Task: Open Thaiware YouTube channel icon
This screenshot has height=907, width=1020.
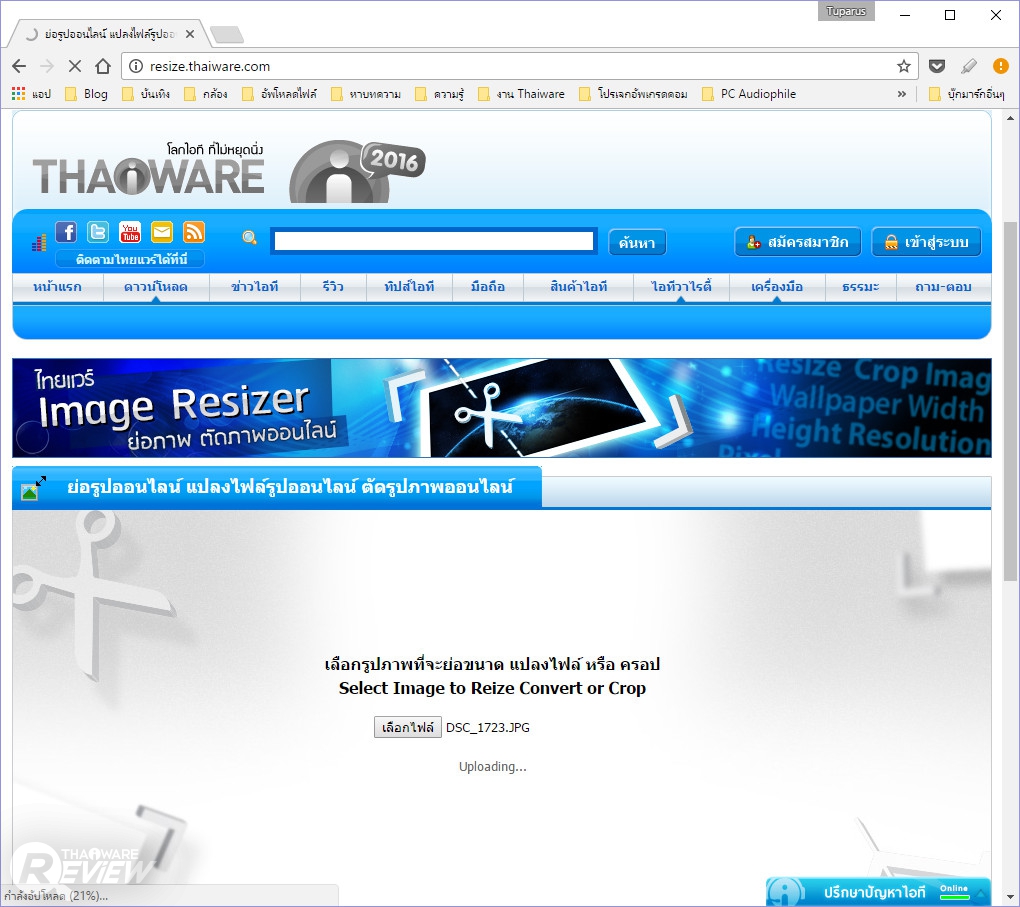Action: (x=130, y=232)
